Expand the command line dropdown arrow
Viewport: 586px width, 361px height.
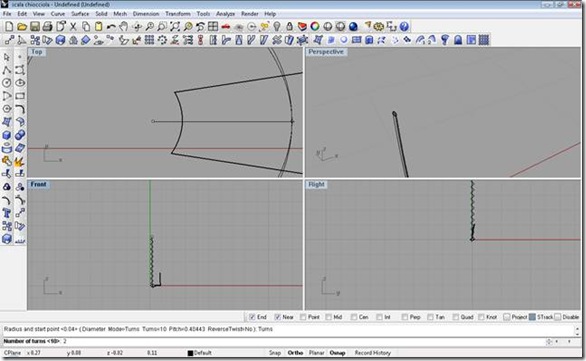click(x=569, y=342)
